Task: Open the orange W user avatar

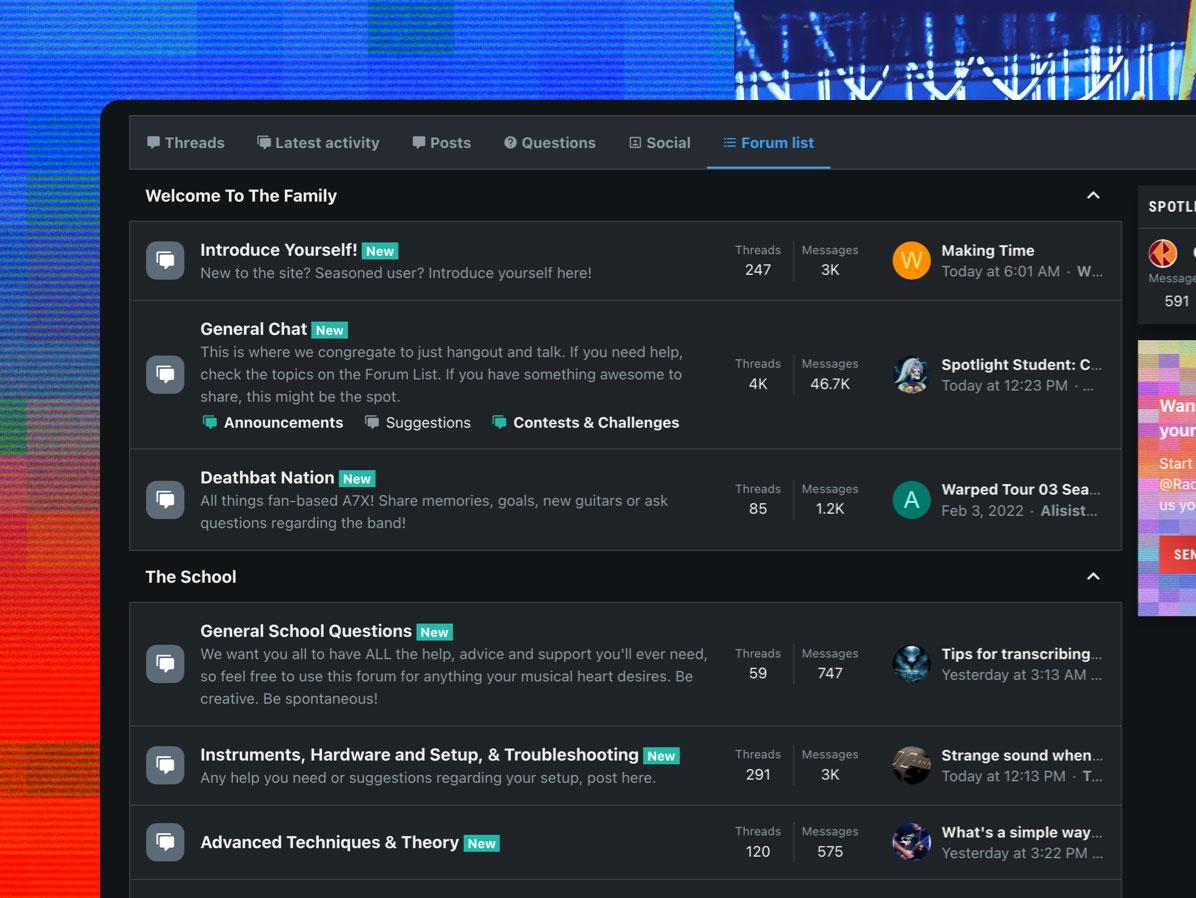Action: [x=911, y=261]
